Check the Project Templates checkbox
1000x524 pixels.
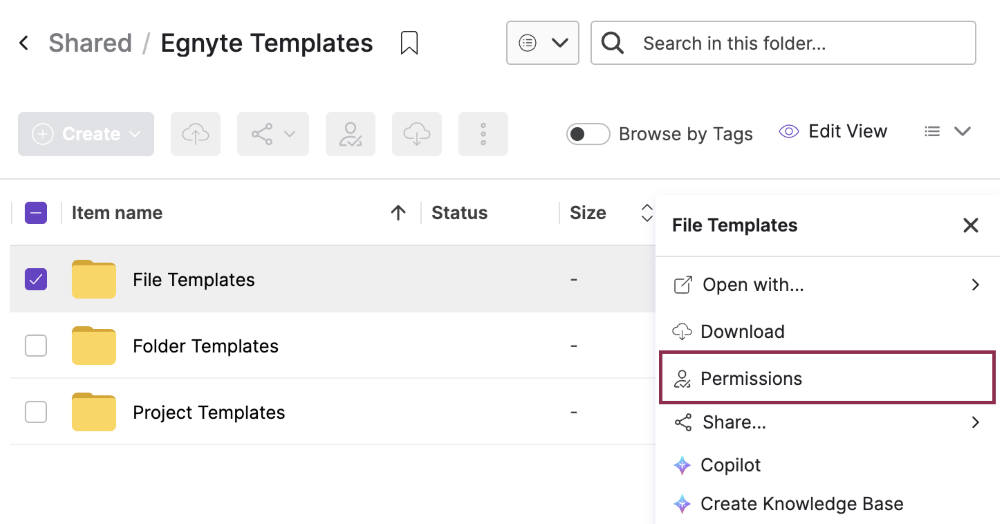pyautogui.click(x=36, y=412)
